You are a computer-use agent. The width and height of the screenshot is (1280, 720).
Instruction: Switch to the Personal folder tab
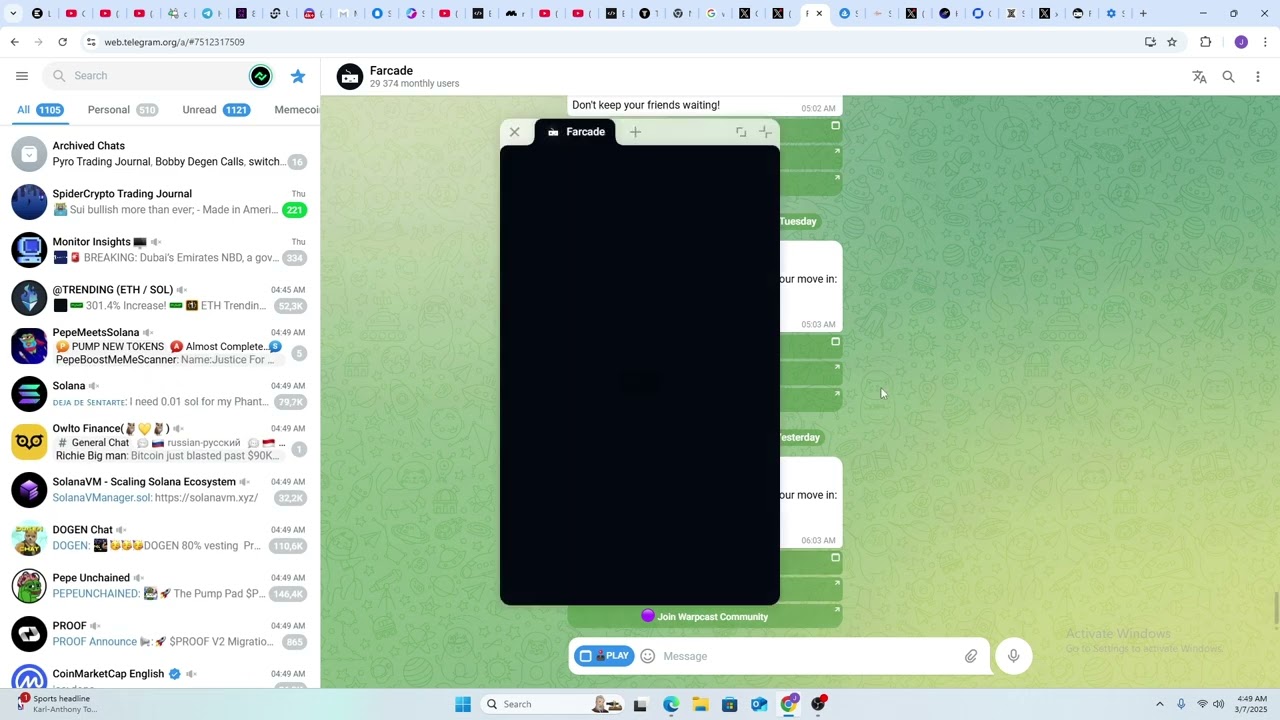122,110
